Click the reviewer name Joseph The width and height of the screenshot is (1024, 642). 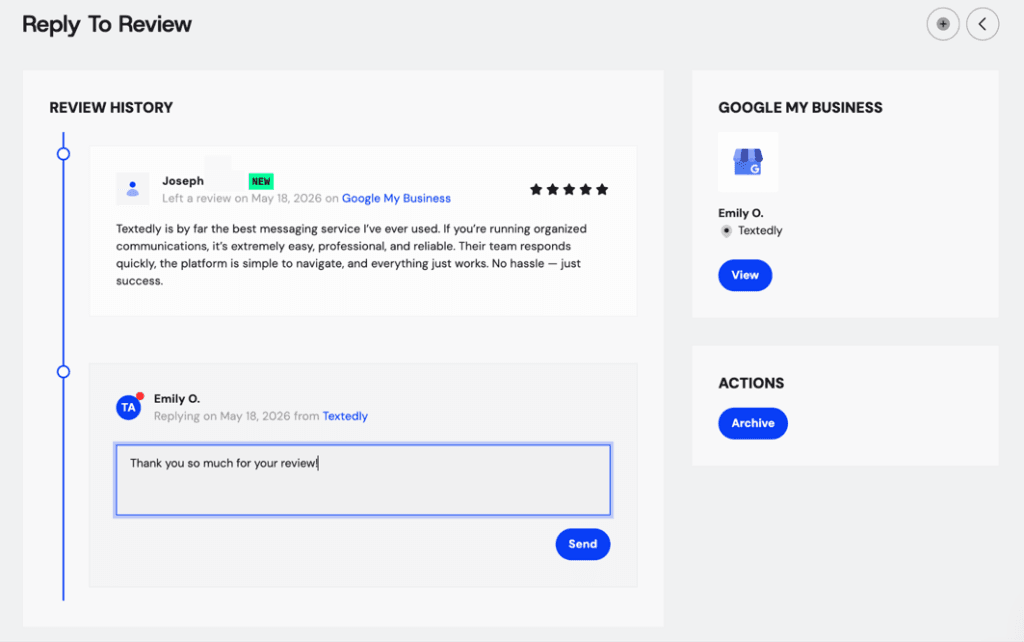183,181
